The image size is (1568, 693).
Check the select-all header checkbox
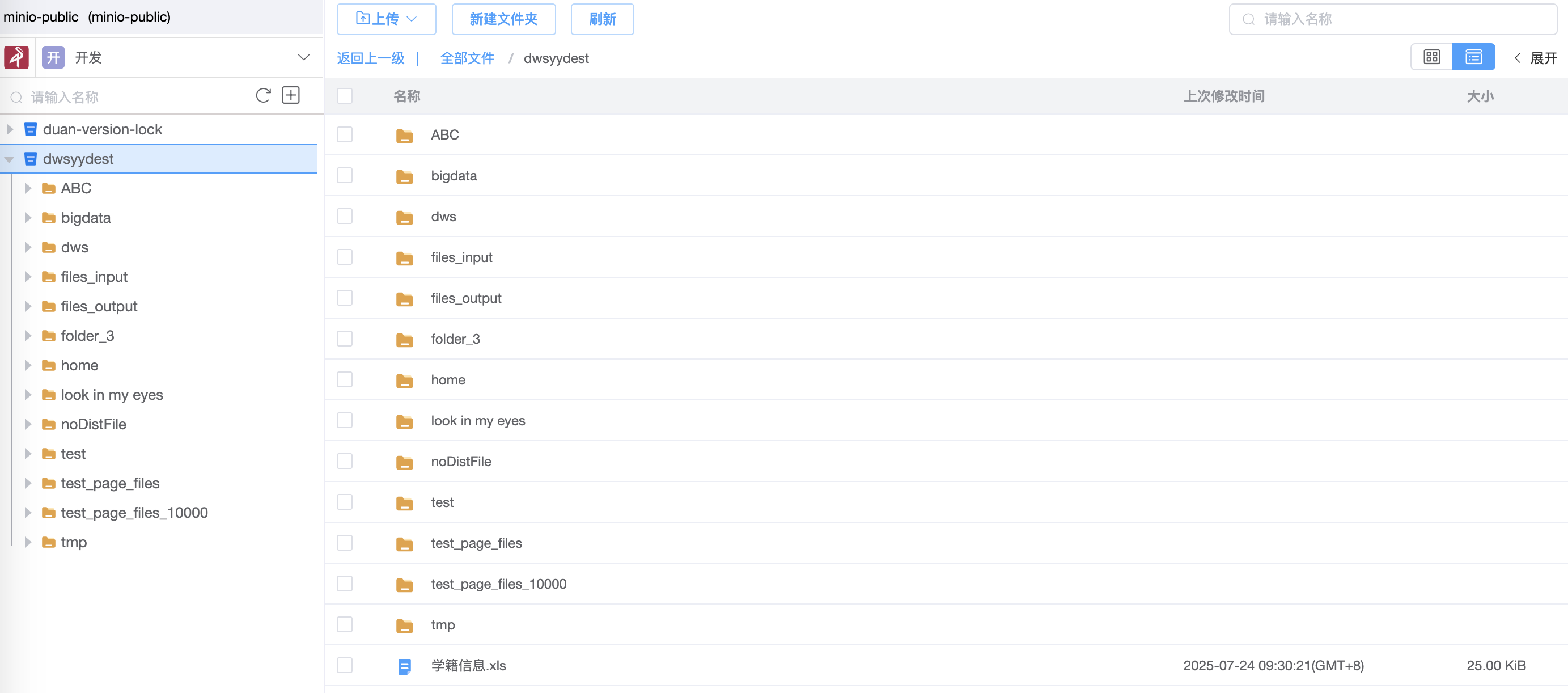click(x=345, y=96)
